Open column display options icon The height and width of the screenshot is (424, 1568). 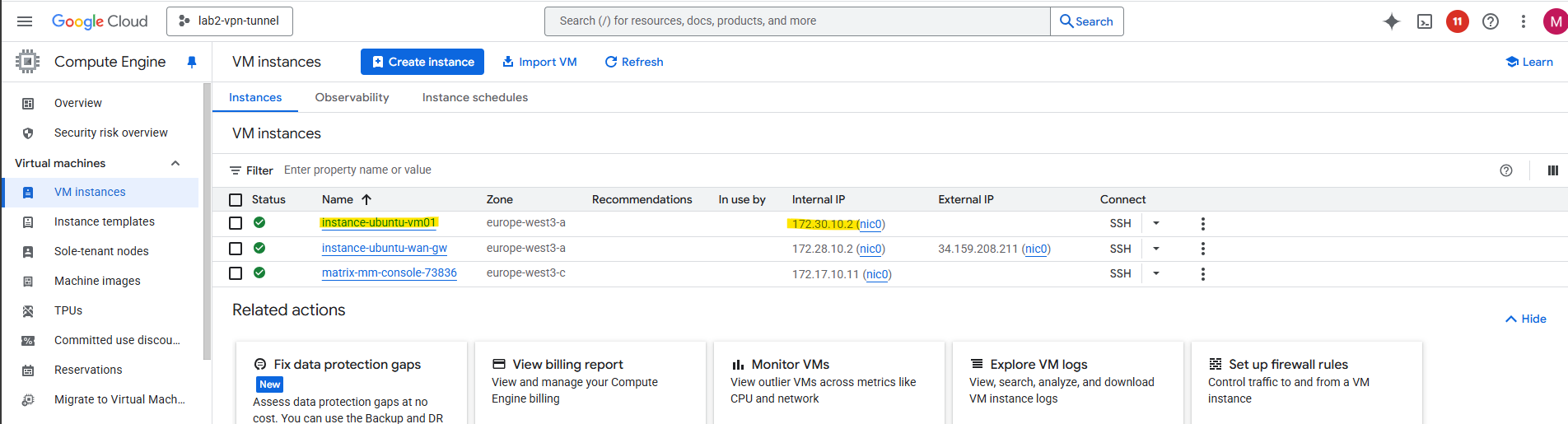click(x=1552, y=170)
